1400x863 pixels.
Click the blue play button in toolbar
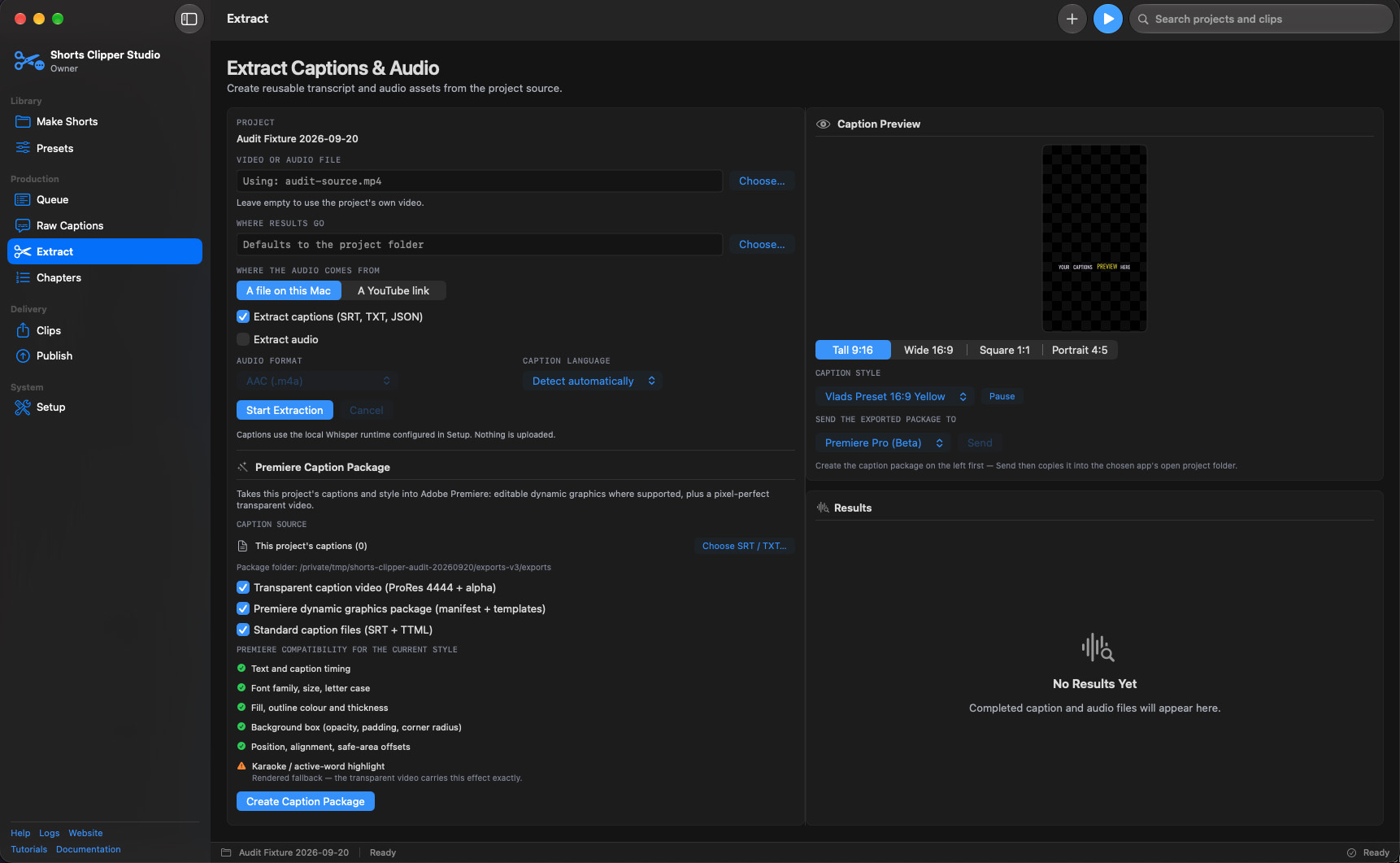pos(1108,19)
